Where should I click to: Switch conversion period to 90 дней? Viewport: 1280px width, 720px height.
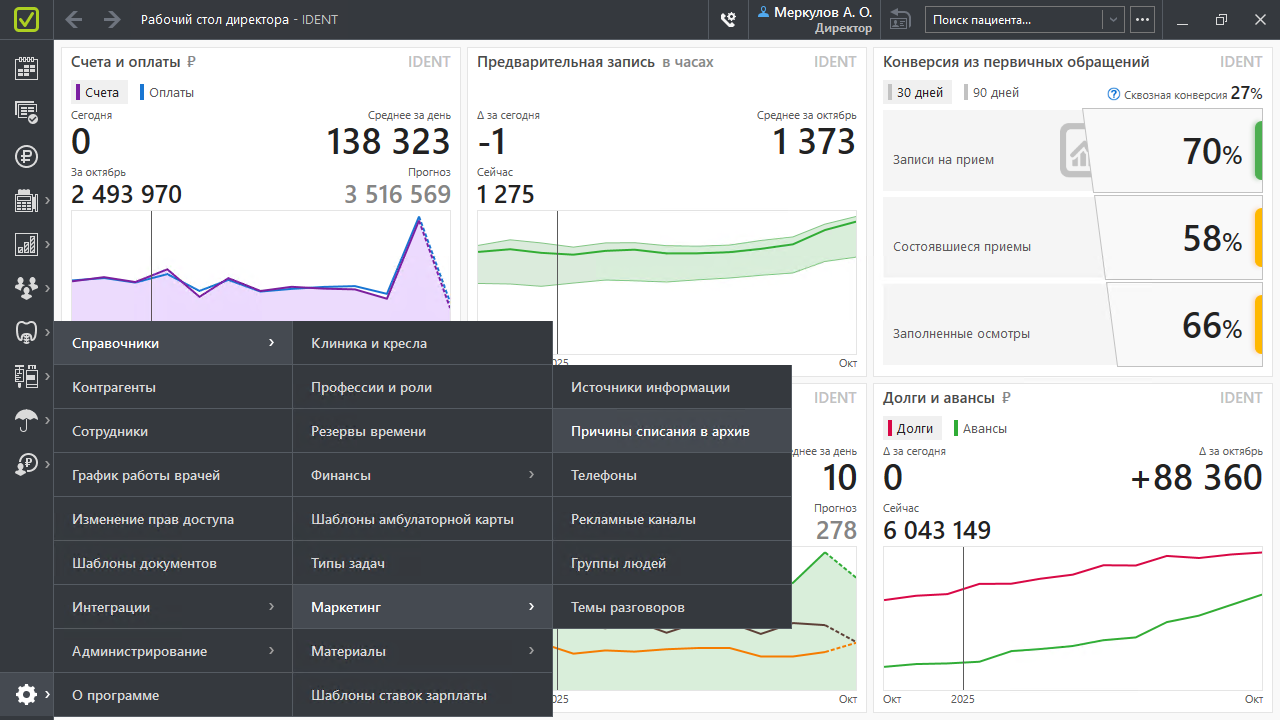991,92
